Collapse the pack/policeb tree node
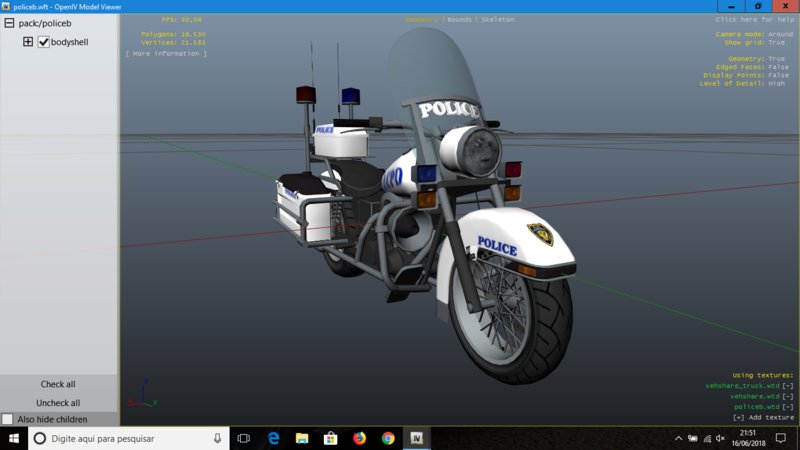Screen dimensions: 800x450 pos(9,23)
